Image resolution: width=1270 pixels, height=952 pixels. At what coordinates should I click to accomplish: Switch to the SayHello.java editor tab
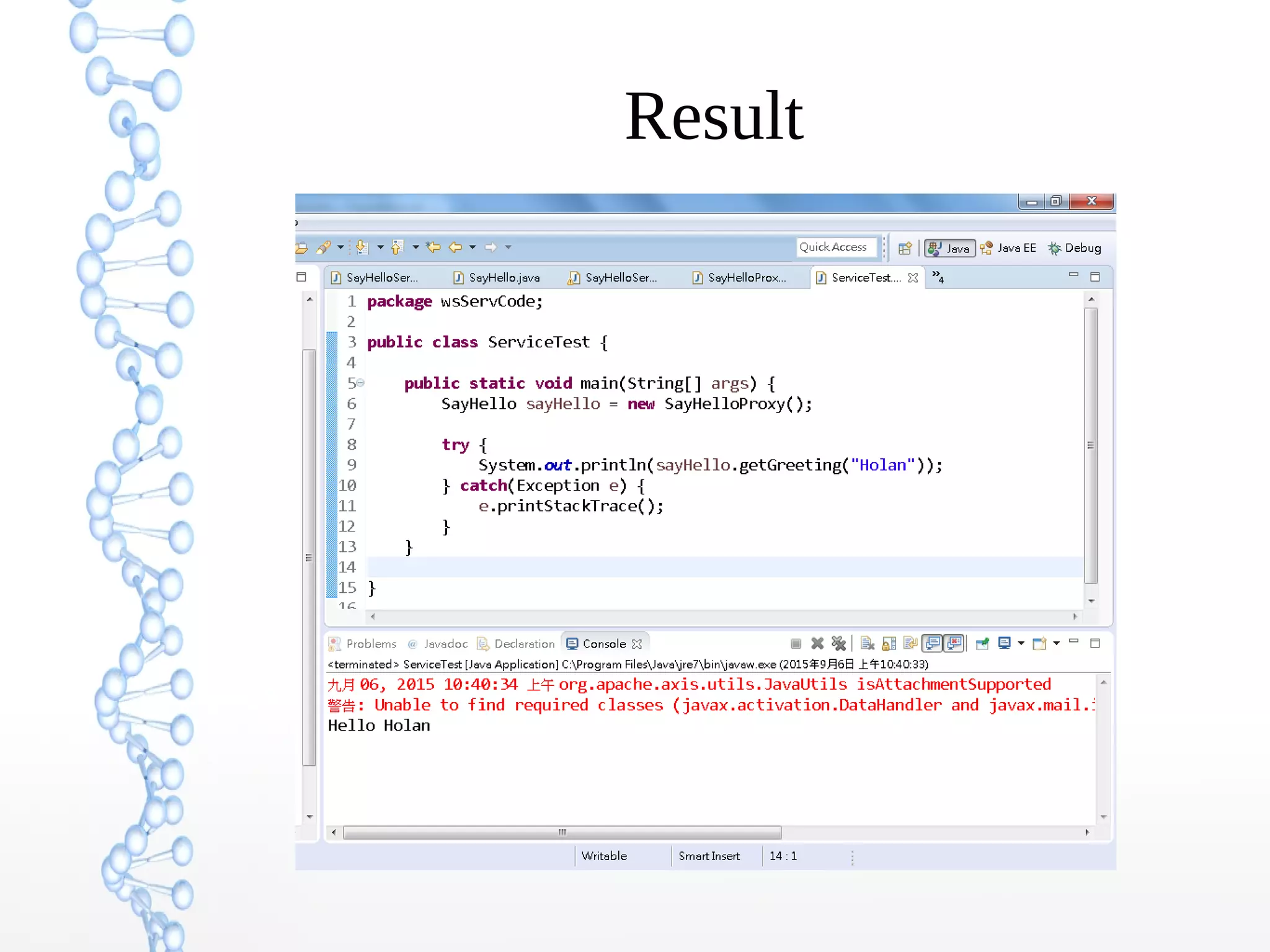[x=503, y=278]
